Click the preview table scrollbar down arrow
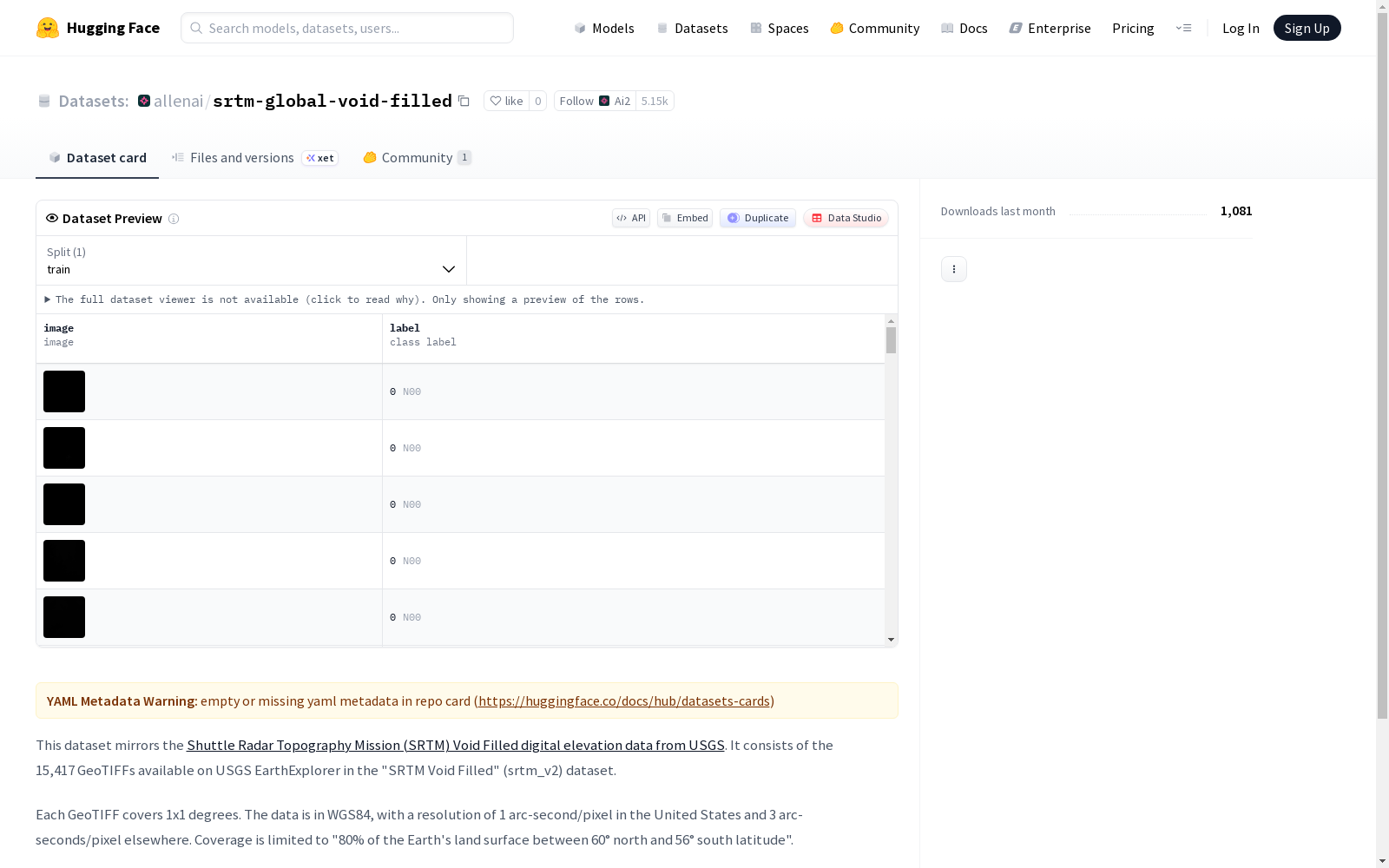 891,640
